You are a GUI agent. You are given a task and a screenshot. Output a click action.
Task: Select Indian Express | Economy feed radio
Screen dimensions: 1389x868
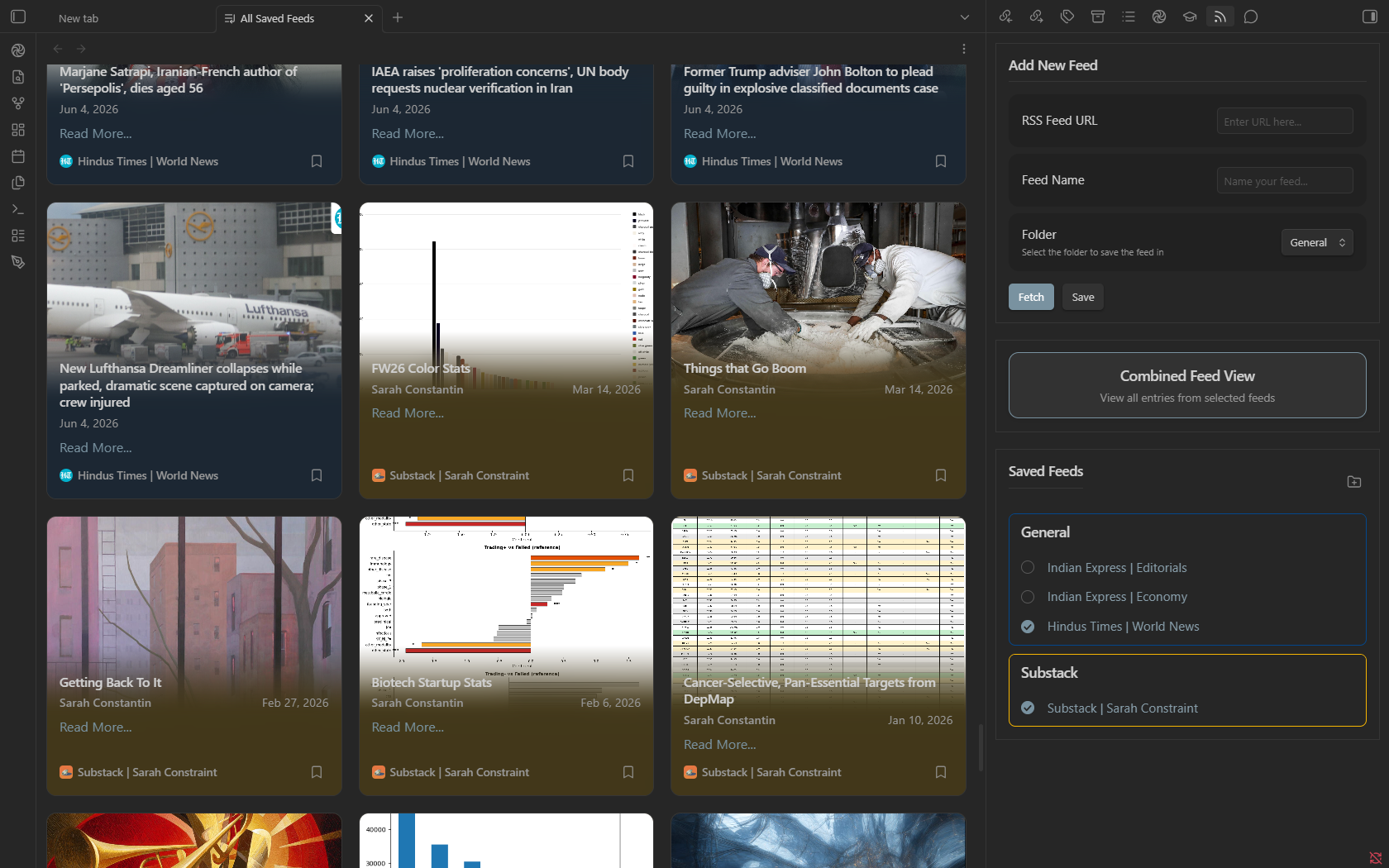tap(1028, 597)
